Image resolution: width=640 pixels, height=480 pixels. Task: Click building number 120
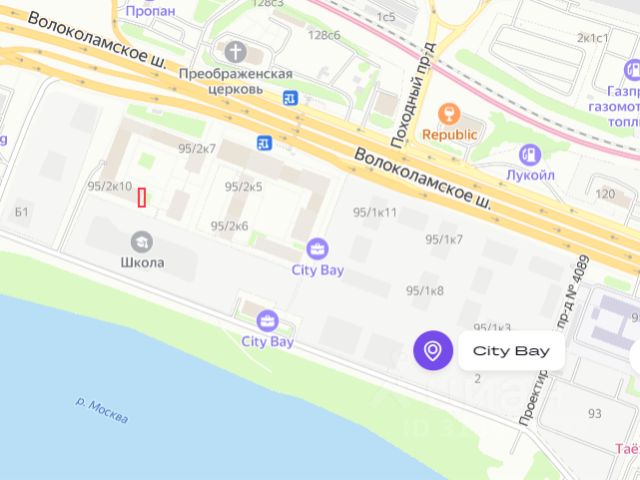tap(605, 193)
